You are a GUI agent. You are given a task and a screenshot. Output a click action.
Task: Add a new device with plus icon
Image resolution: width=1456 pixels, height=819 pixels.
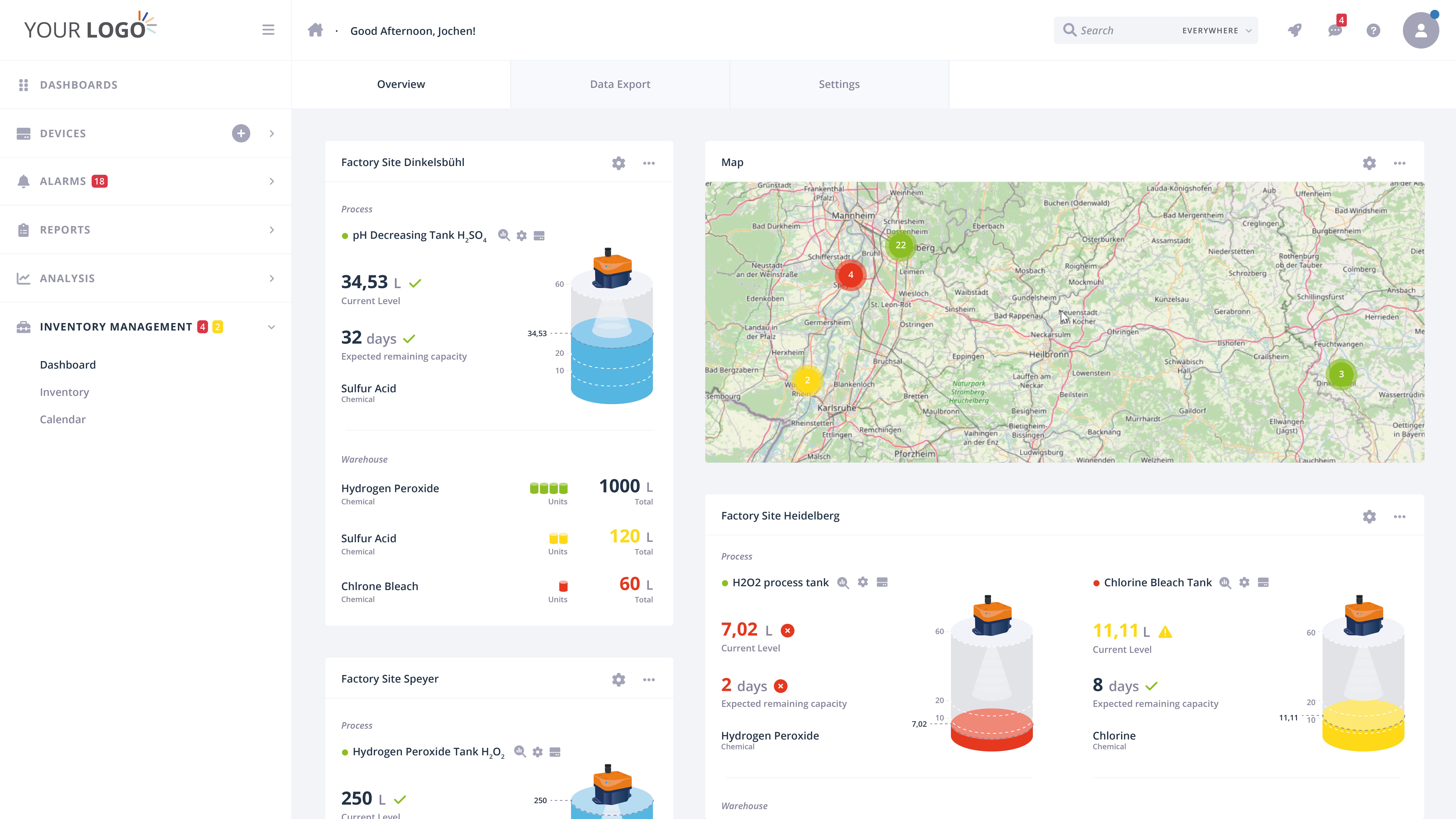tap(241, 133)
